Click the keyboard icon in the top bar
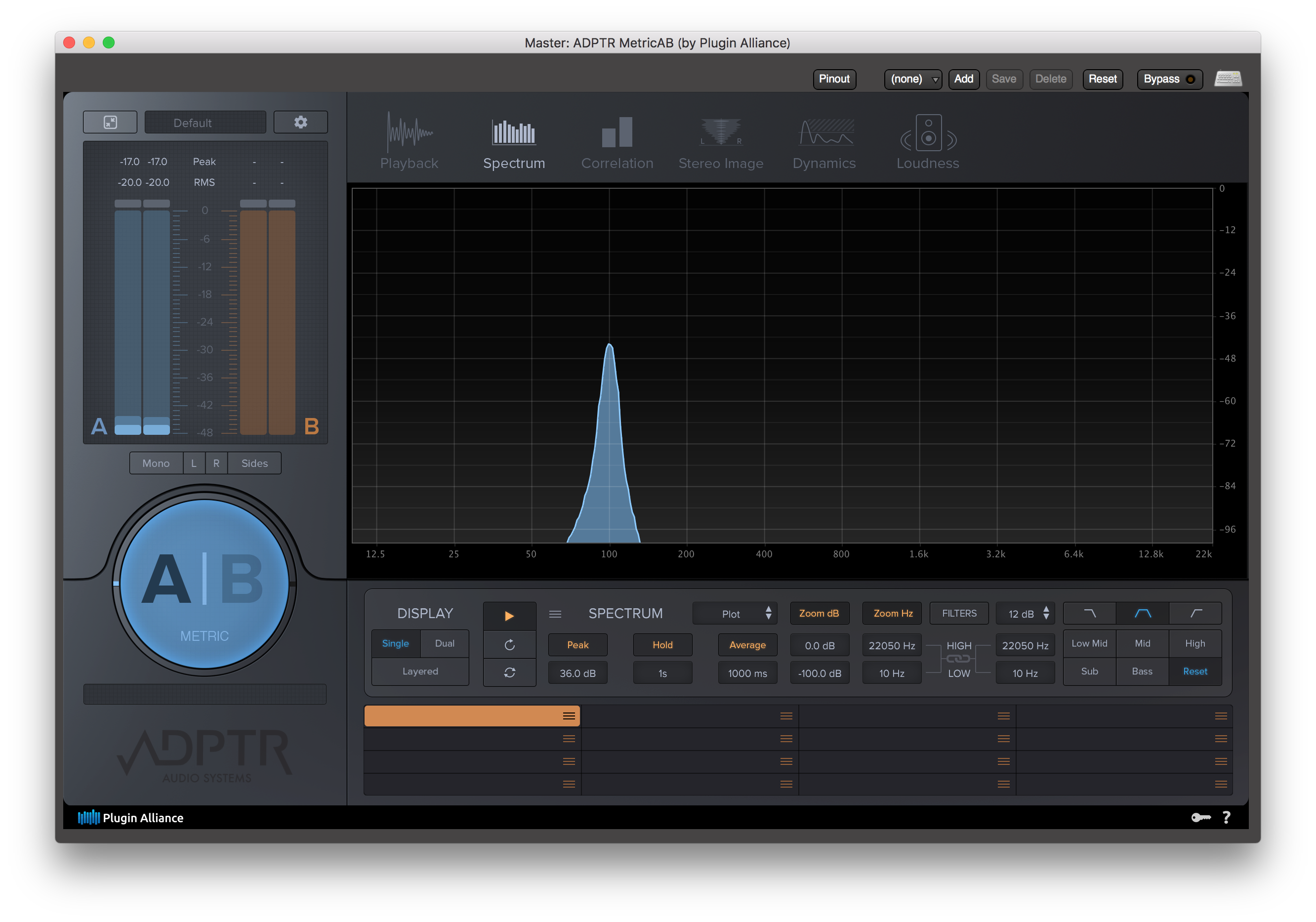Screen dimensions: 1316x922 1228,79
